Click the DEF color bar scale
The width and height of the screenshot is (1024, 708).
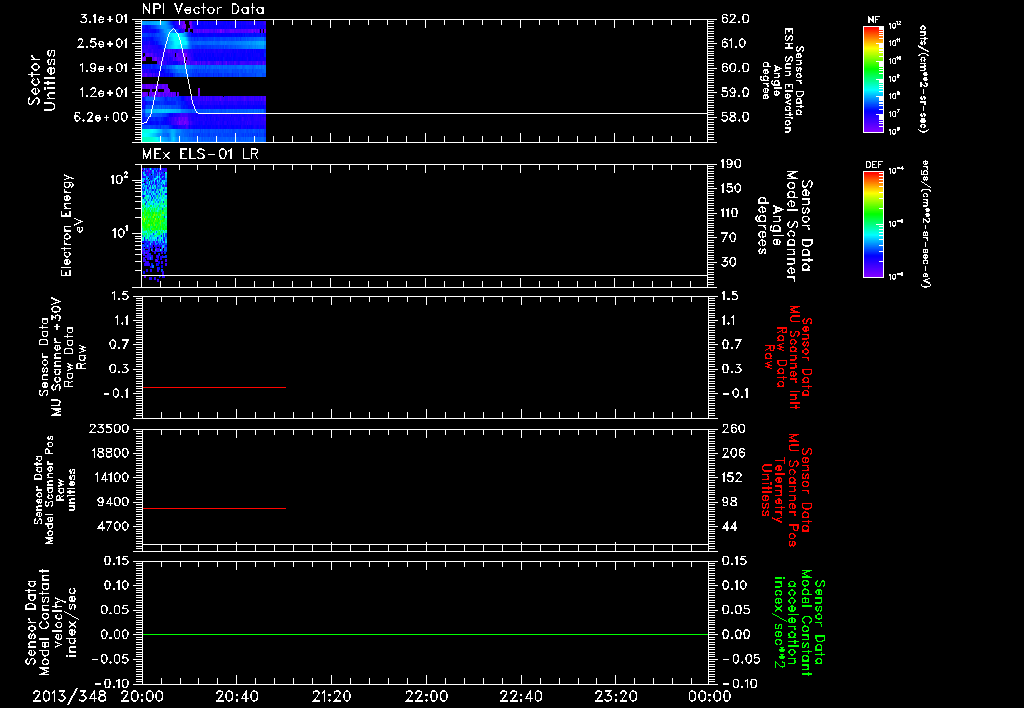click(x=874, y=224)
